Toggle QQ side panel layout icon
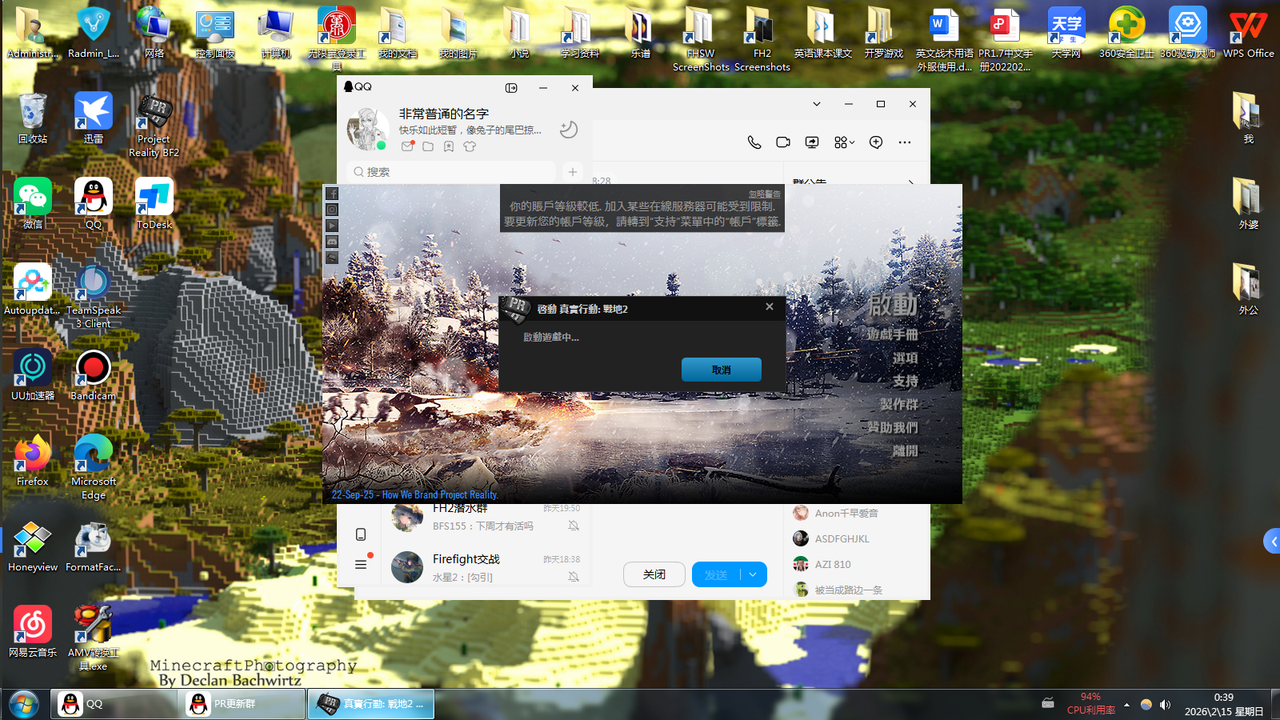This screenshot has width=1280, height=720. (x=512, y=88)
